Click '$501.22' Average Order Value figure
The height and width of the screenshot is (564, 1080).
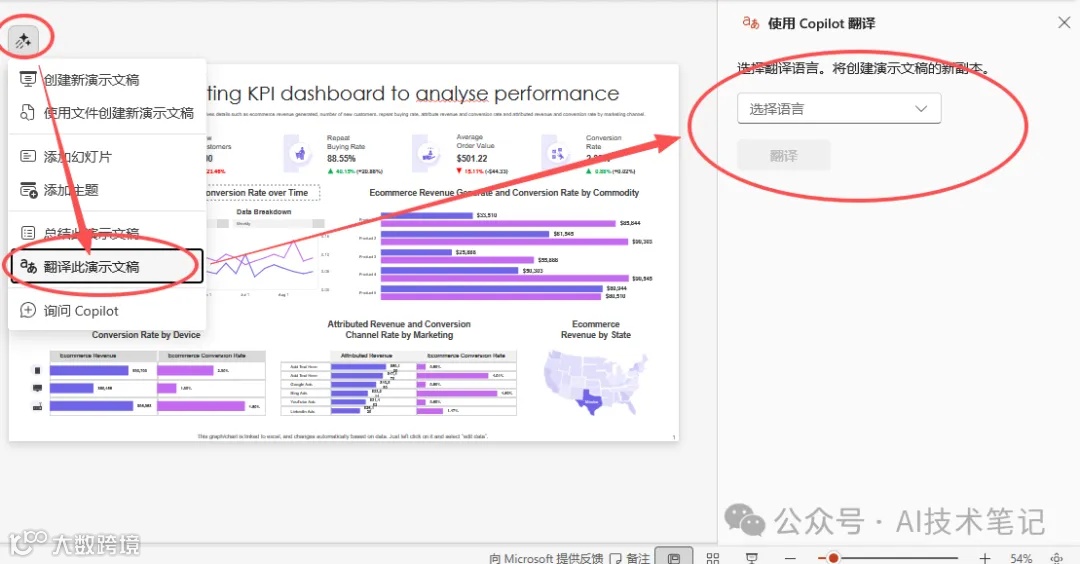click(472, 158)
